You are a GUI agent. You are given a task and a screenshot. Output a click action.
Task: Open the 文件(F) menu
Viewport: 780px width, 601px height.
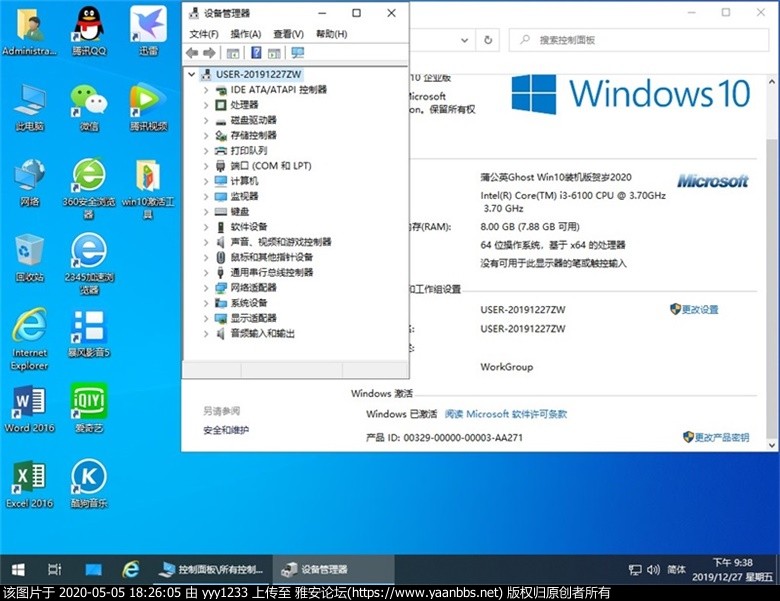pos(204,34)
